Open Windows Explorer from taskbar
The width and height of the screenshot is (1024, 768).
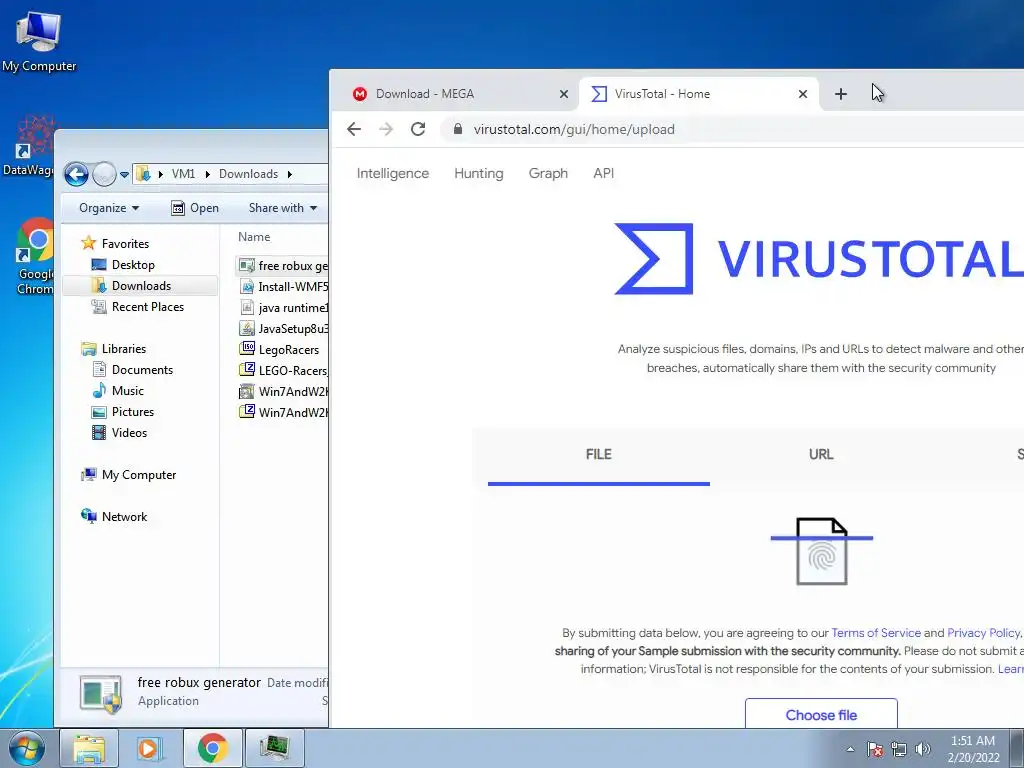pos(89,748)
